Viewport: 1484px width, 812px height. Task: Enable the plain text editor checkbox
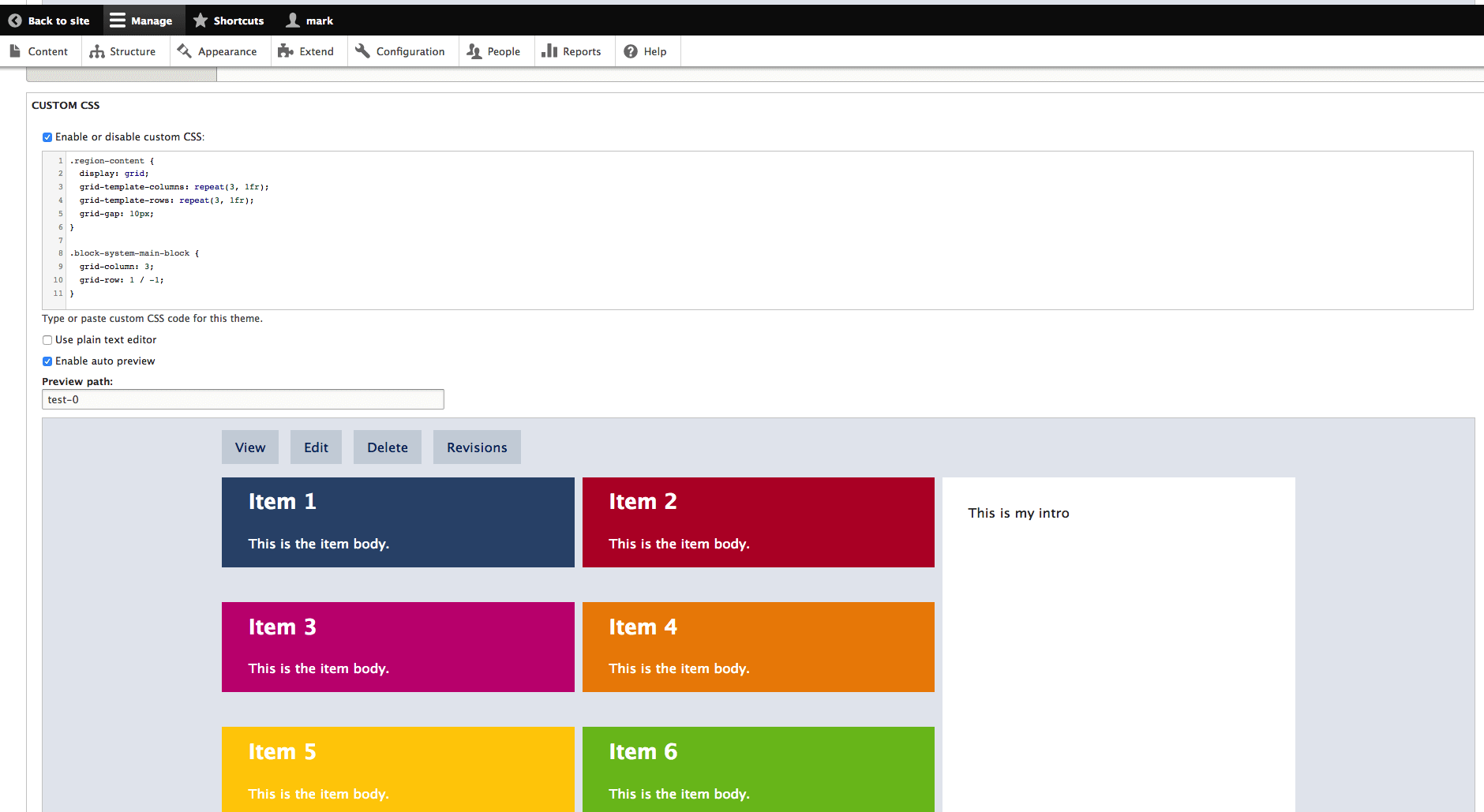[47, 340]
